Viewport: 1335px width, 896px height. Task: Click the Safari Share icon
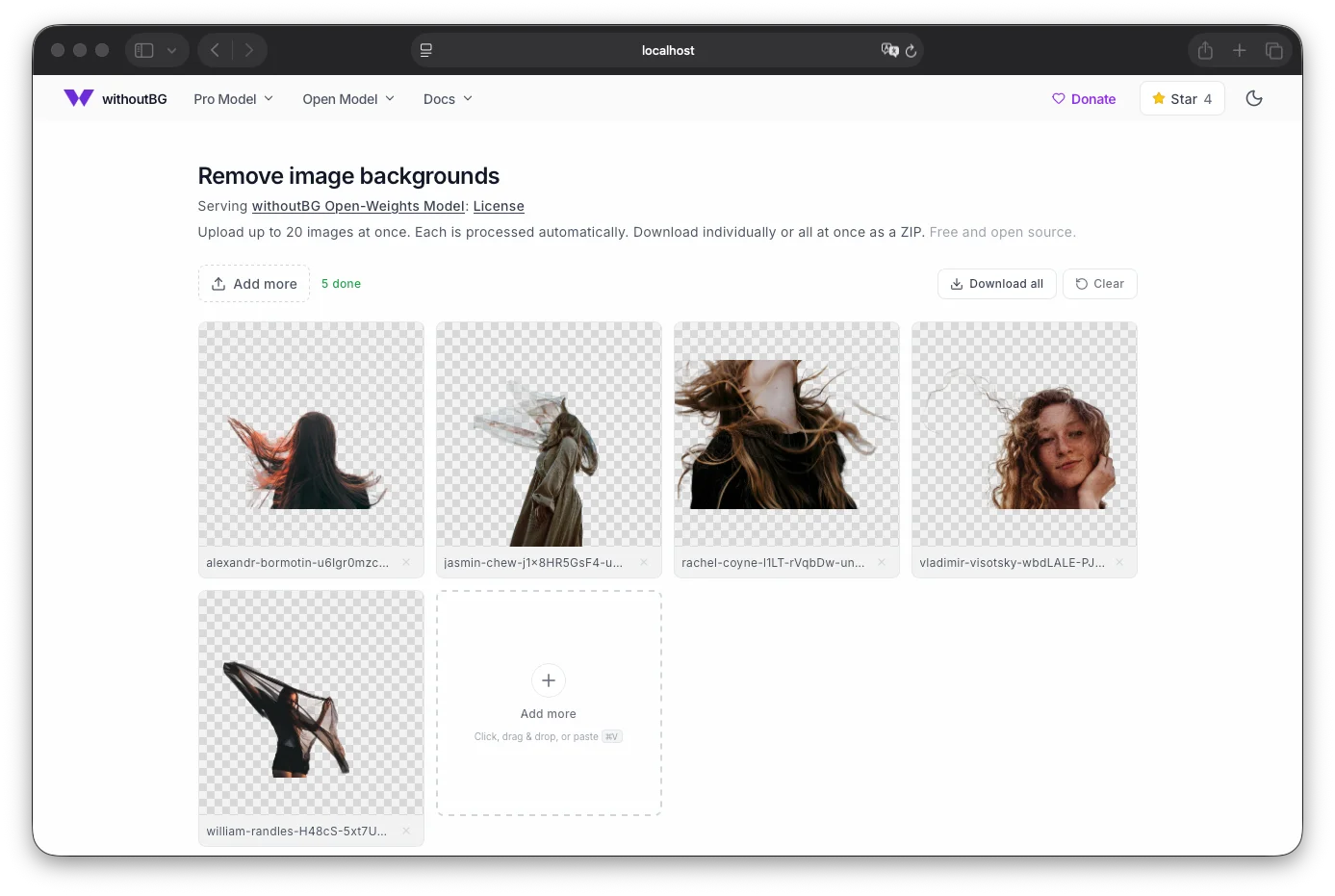tap(1205, 50)
